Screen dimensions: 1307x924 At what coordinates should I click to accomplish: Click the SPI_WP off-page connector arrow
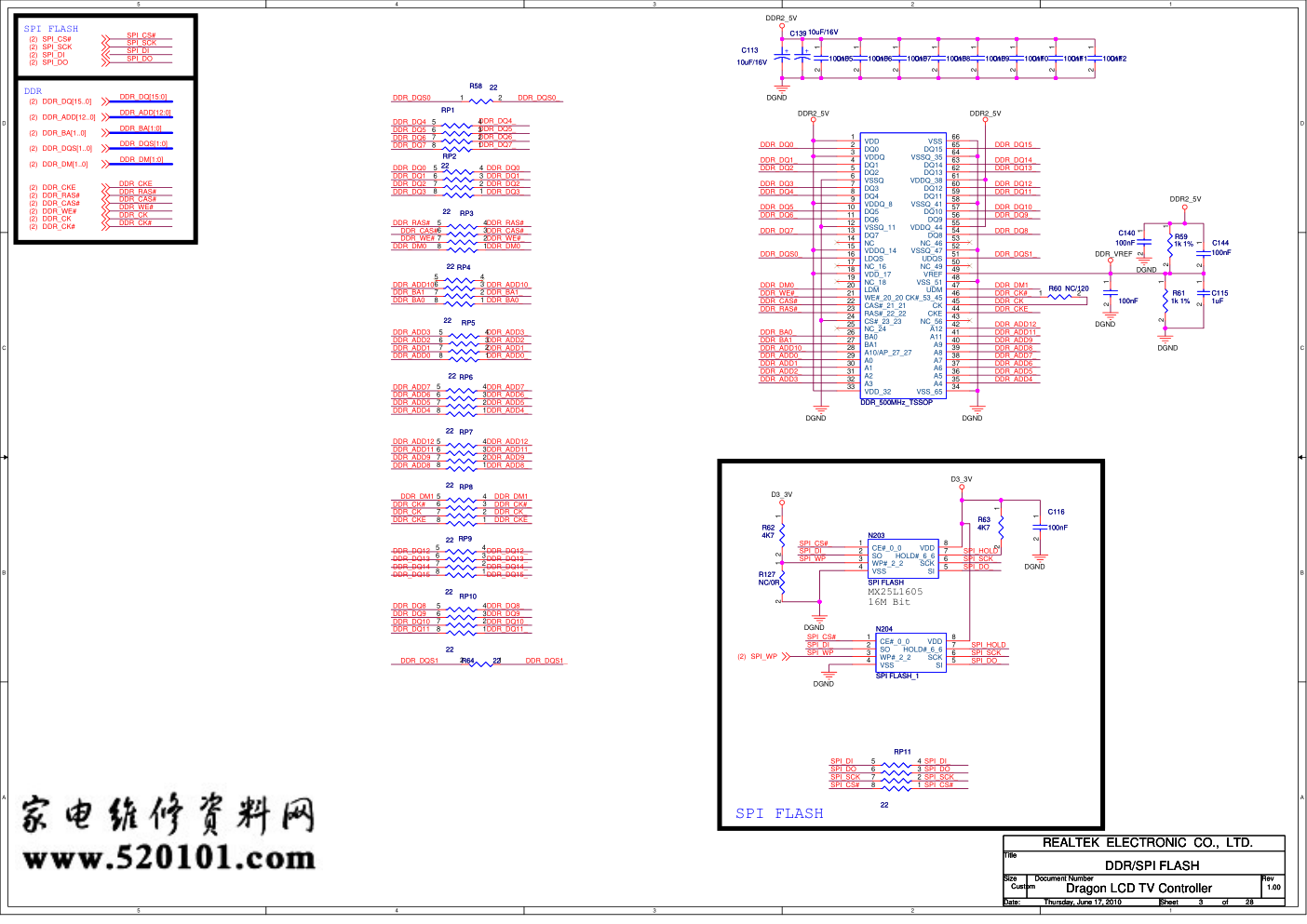pyautogui.click(x=786, y=656)
